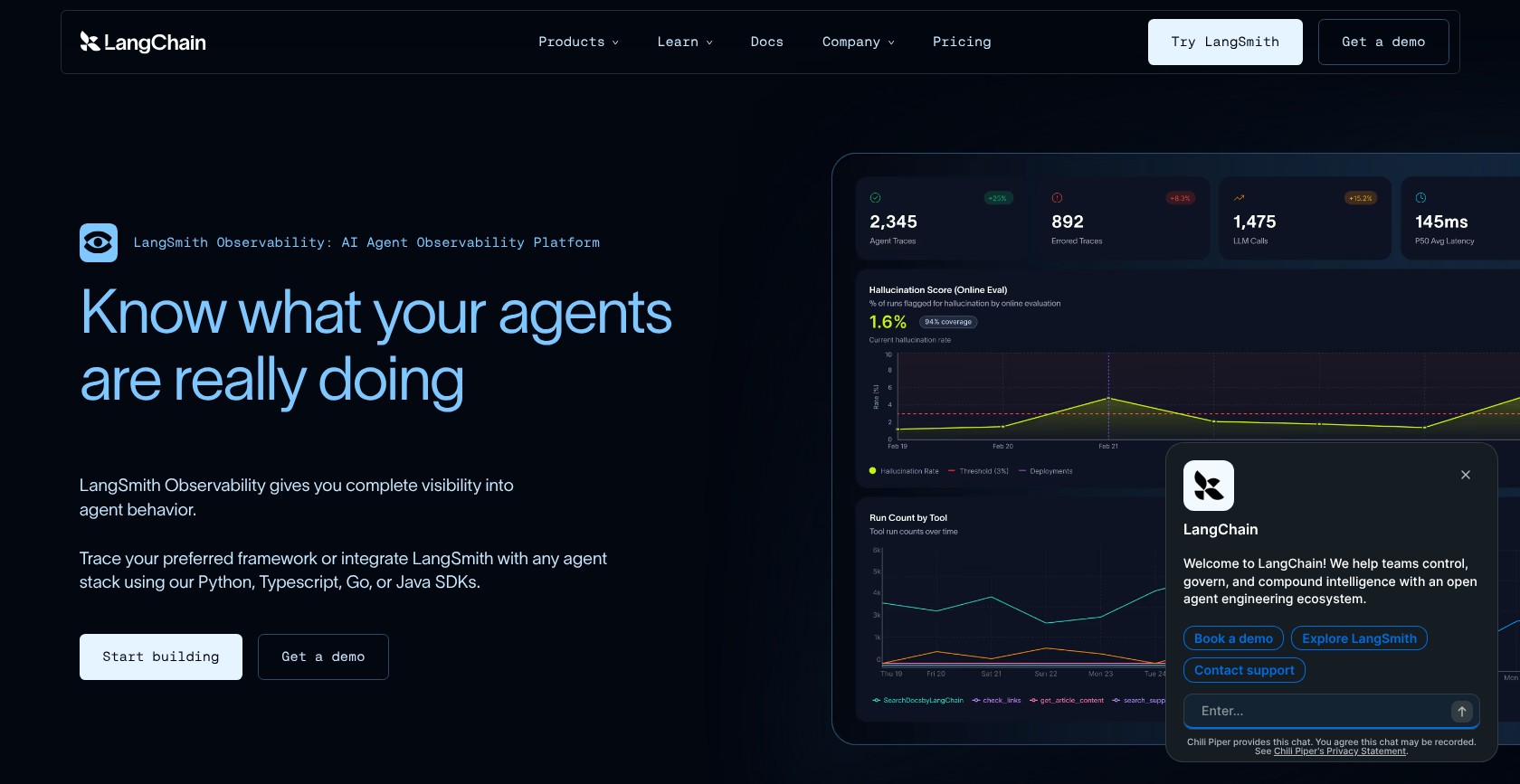Screen dimensions: 1520x784
Task: Open the Company dropdown menu
Action: (859, 42)
